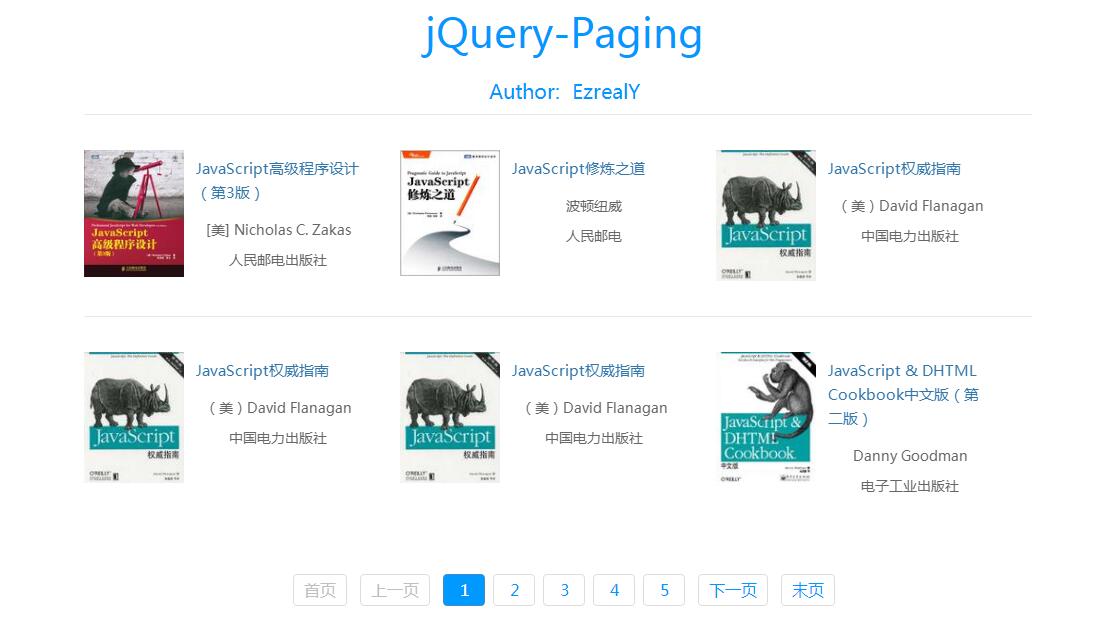Open the bottom-left JavaScript权威指南 book link
The width and height of the screenshot is (1107, 644).
tap(262, 370)
